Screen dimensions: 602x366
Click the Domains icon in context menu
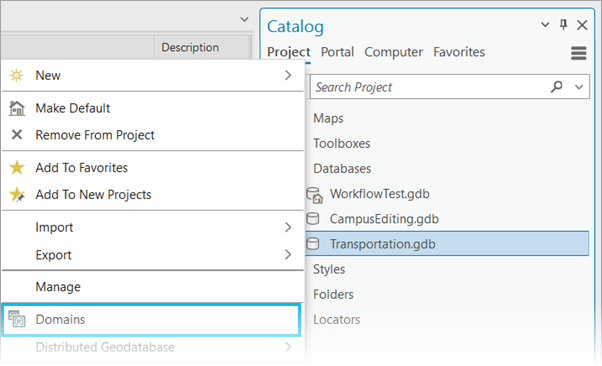click(x=17, y=319)
